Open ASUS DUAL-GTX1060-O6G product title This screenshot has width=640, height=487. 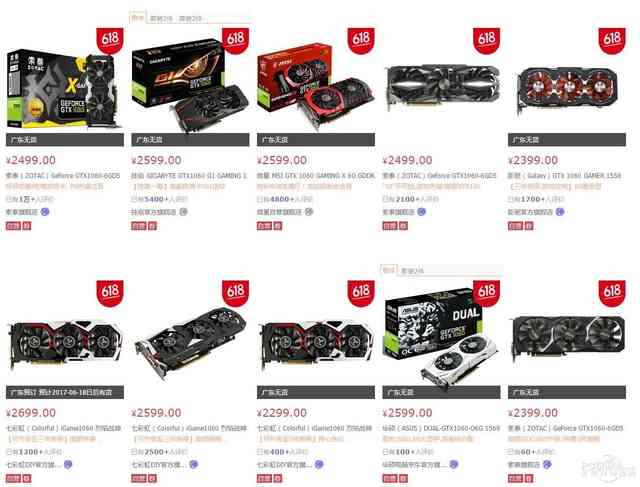pos(441,428)
